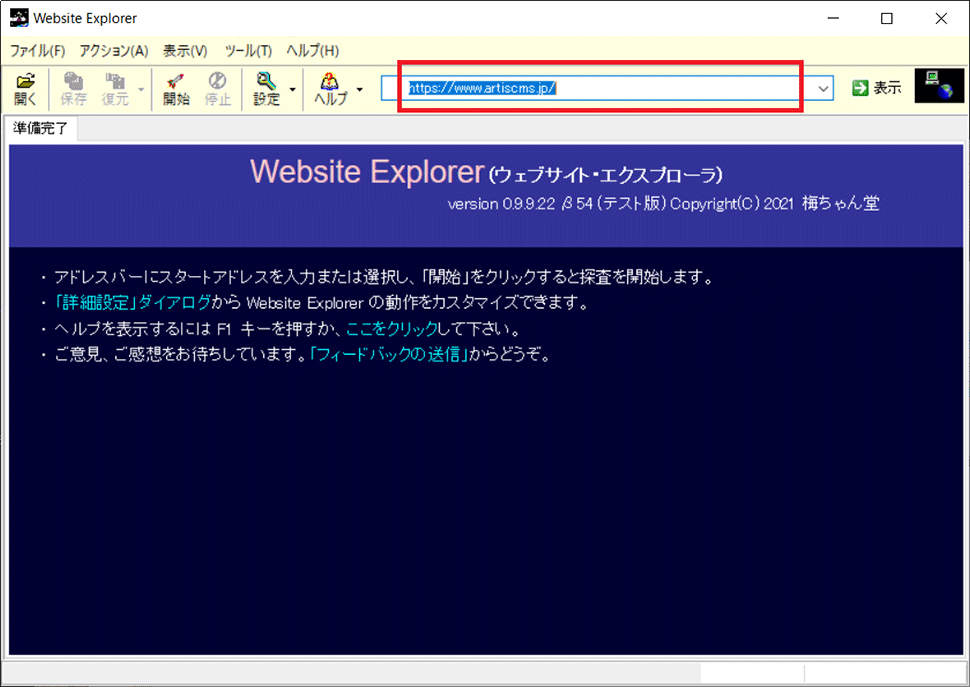Click the version 0.9.9.22 copyright line
970x687 pixels.
(x=663, y=203)
